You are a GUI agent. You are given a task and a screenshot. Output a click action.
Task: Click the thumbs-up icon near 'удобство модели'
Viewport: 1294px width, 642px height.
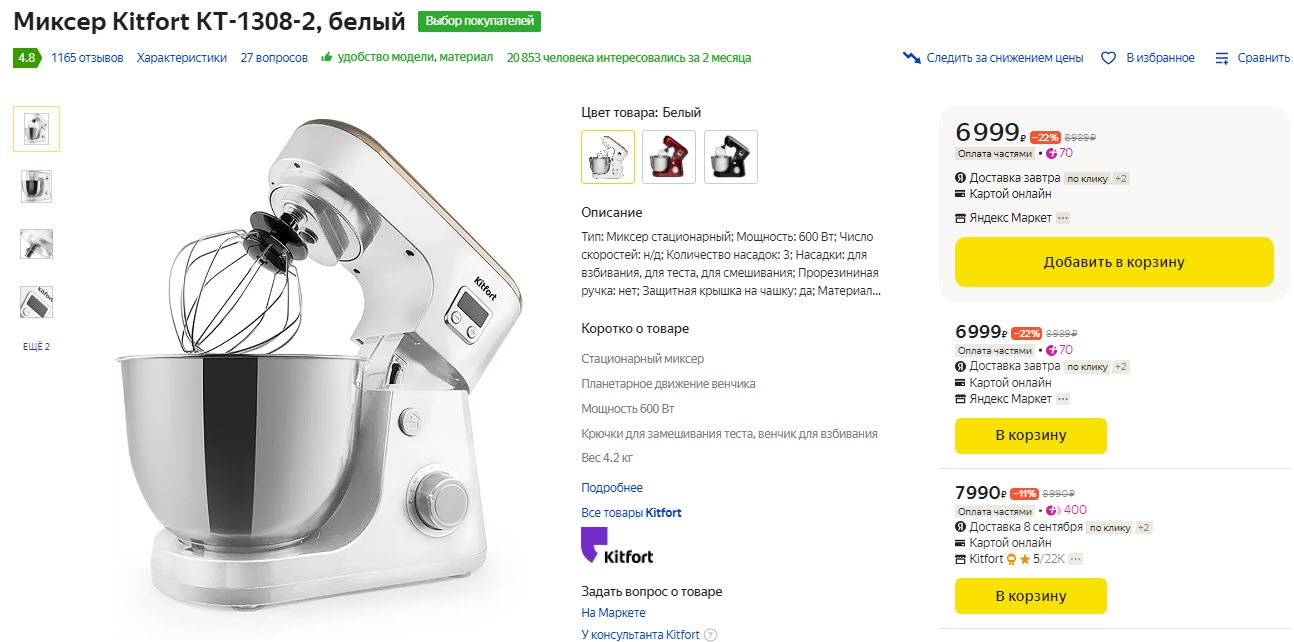pyautogui.click(x=327, y=57)
